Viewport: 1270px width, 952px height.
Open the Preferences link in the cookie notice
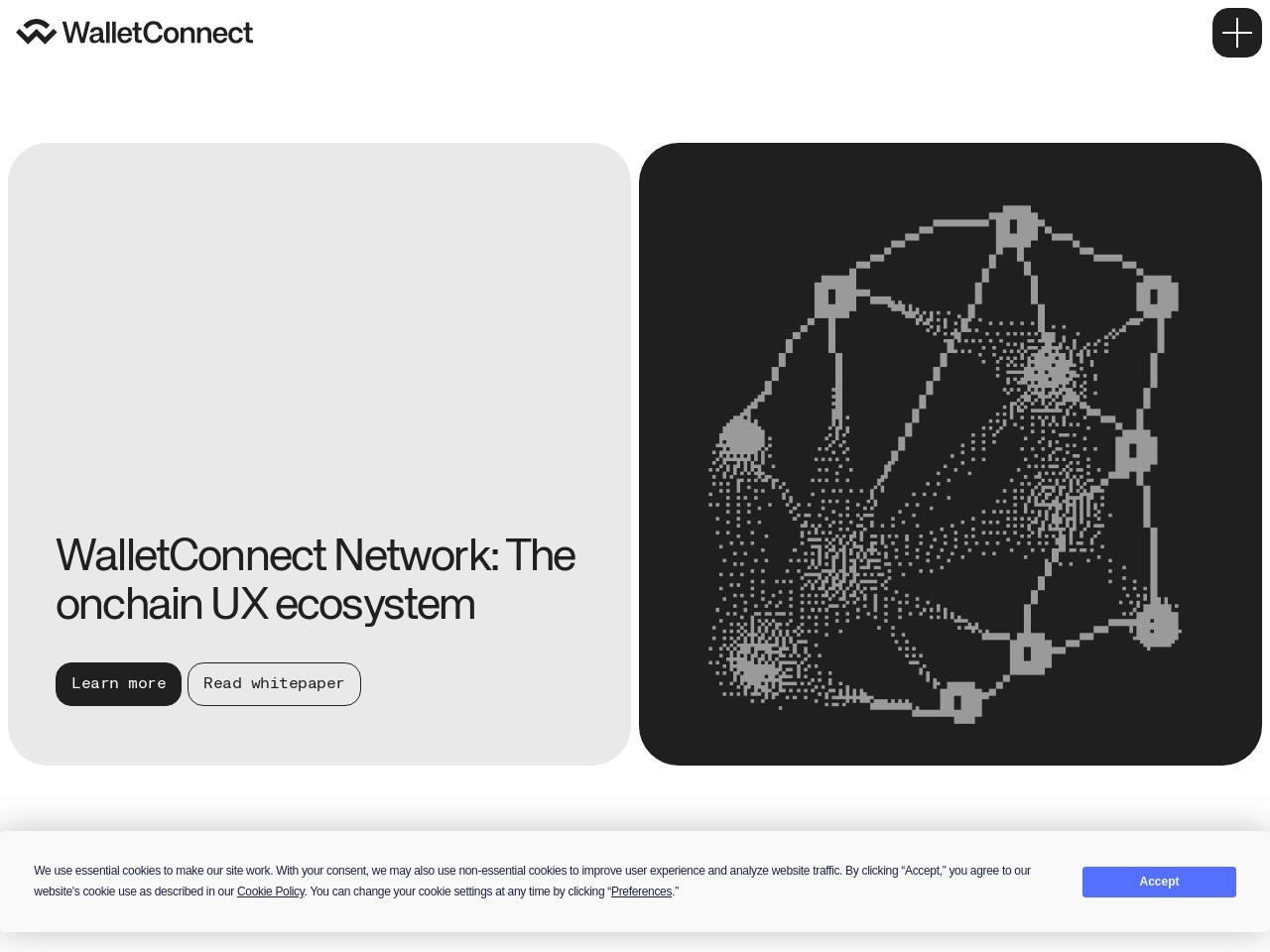[x=641, y=892]
